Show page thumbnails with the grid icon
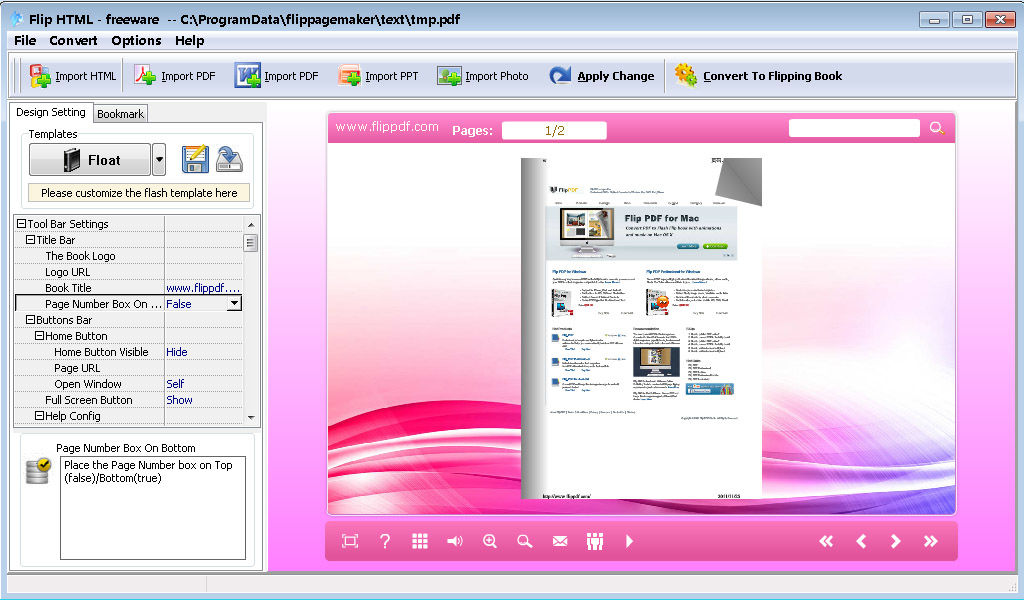 pyautogui.click(x=420, y=541)
